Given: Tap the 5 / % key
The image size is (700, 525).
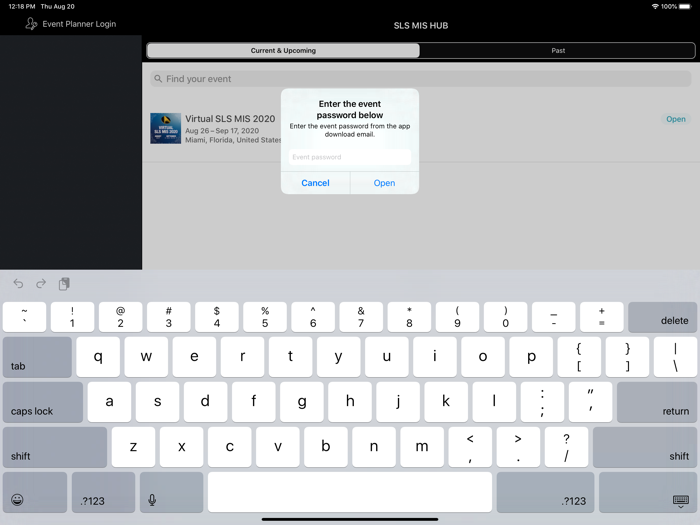Looking at the screenshot, I should pos(265,317).
